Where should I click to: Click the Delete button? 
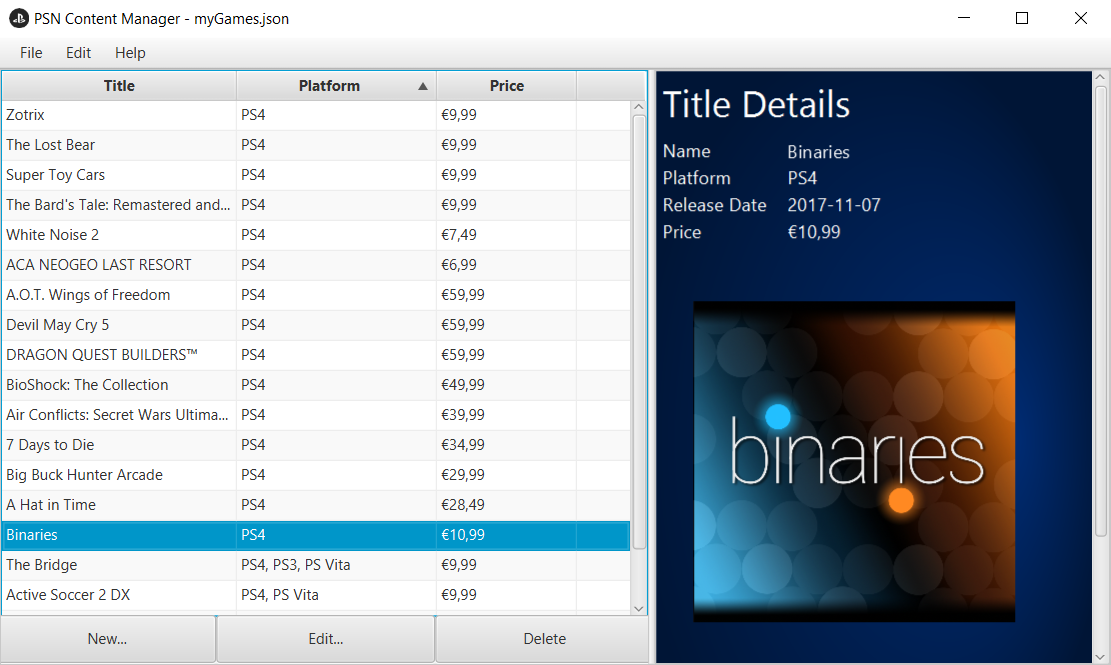click(544, 639)
